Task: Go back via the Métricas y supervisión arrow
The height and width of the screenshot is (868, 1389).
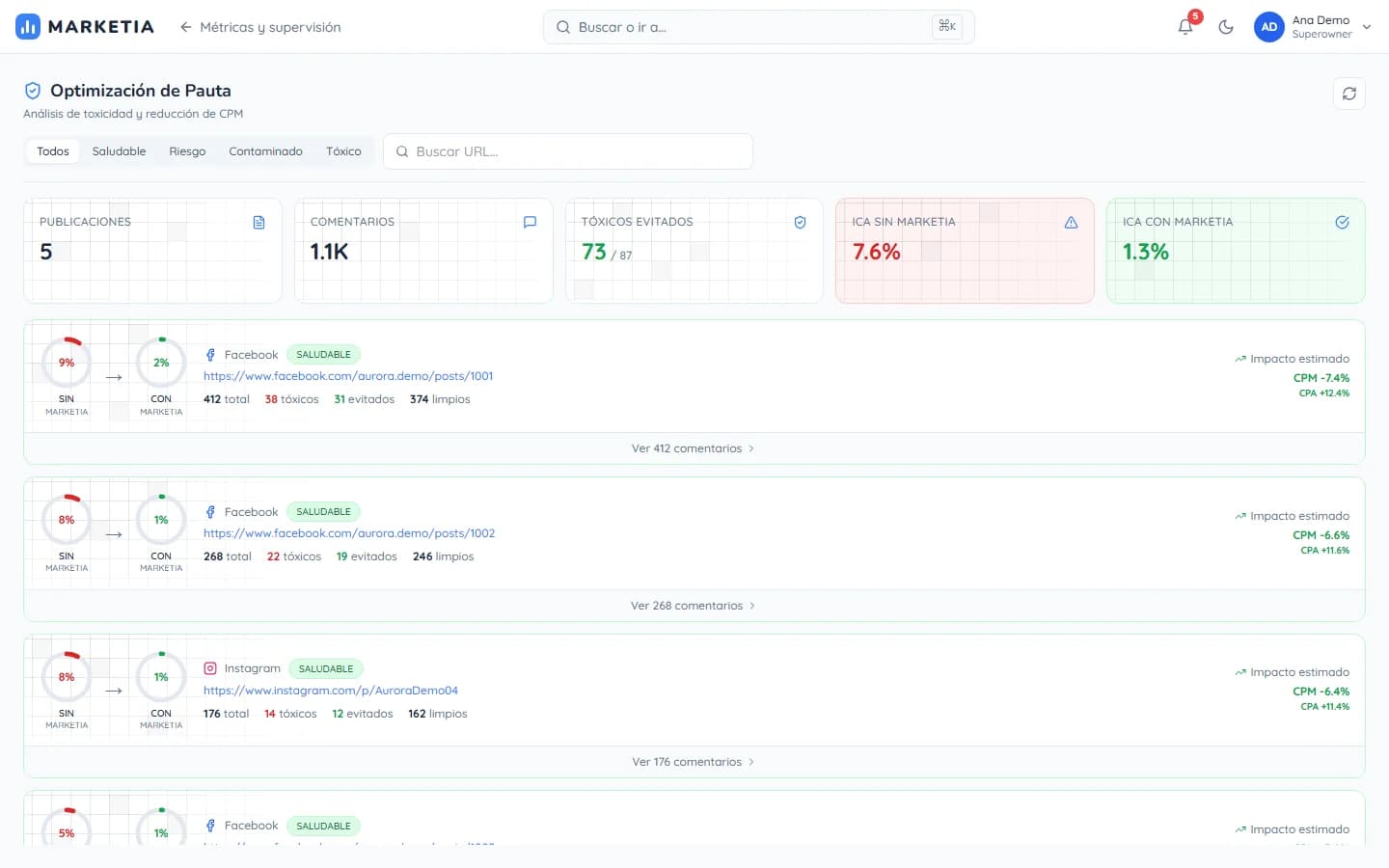Action: (185, 27)
